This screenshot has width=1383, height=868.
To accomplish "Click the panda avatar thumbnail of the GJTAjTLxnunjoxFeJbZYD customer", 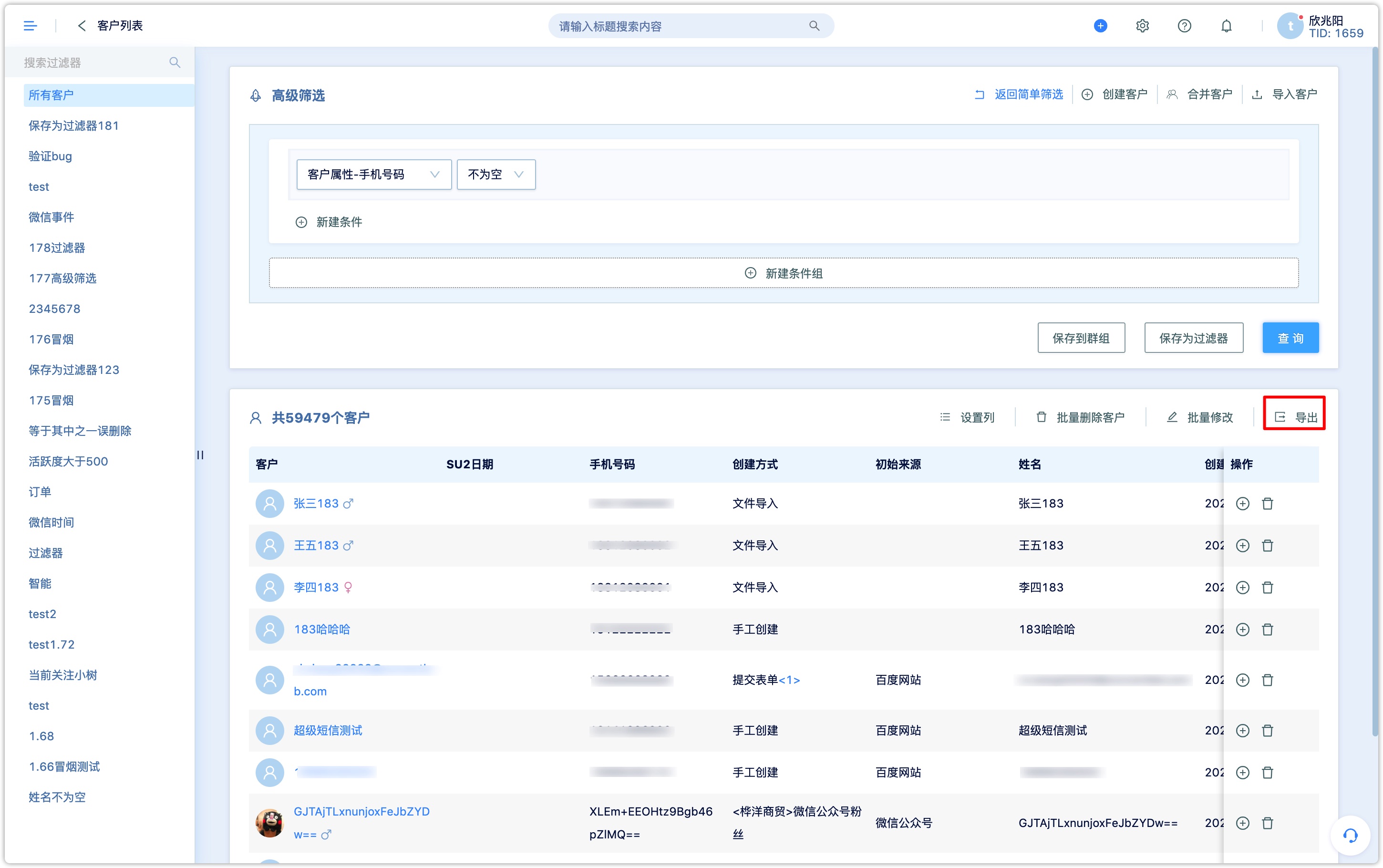I will (x=269, y=823).
